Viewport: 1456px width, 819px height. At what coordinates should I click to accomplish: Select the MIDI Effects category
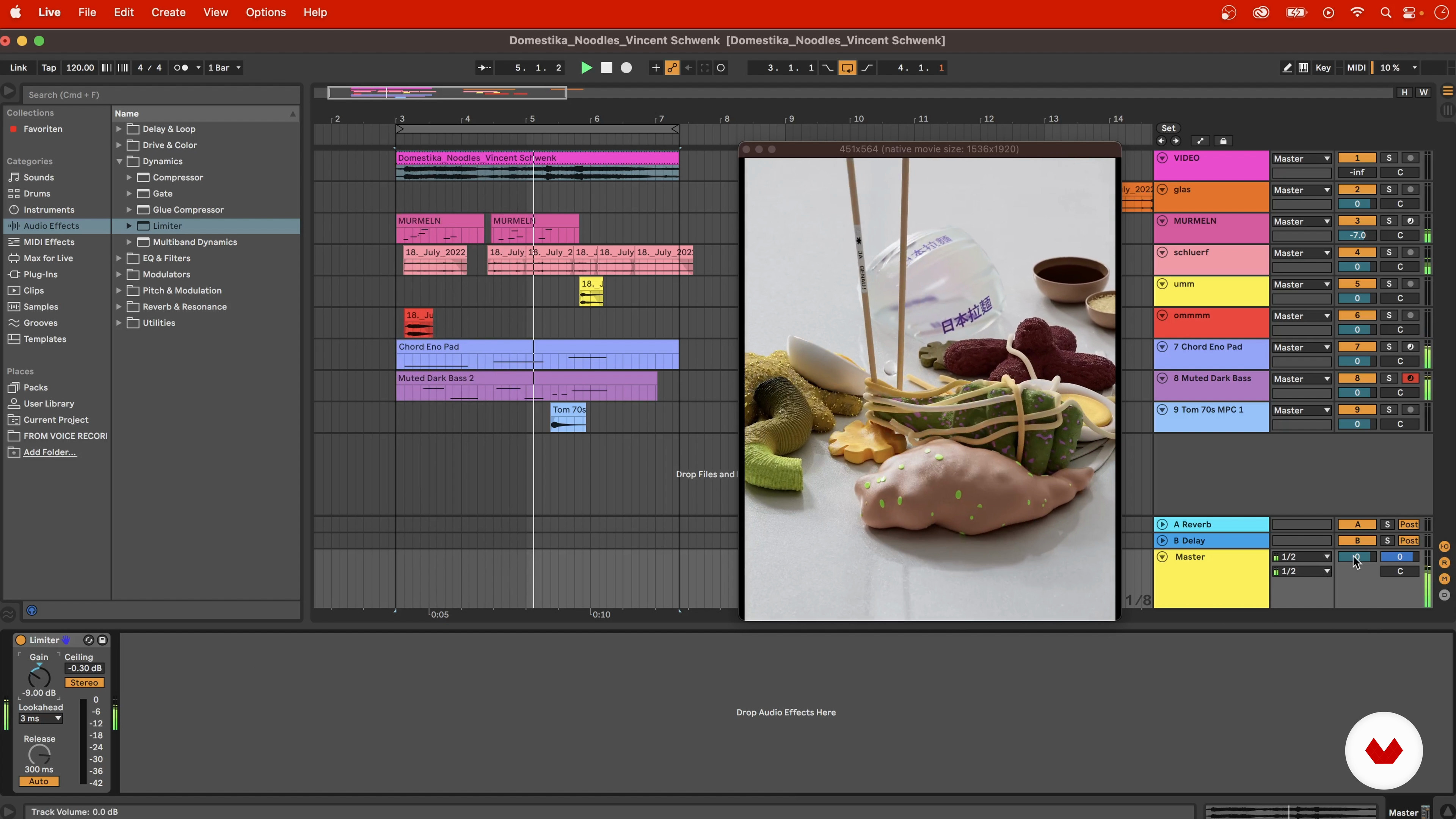49,242
